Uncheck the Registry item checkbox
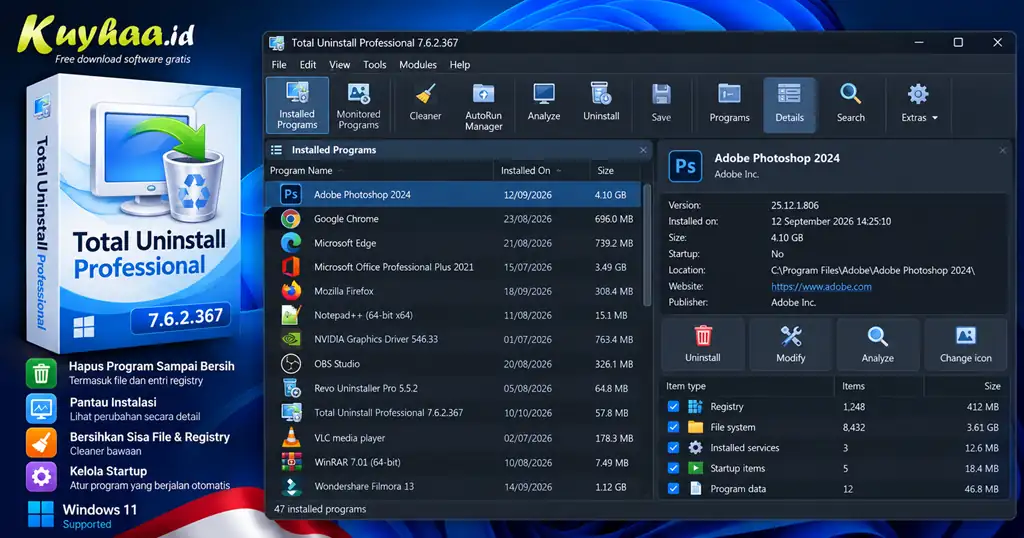Screen dimensions: 1024x538 pos(673,406)
